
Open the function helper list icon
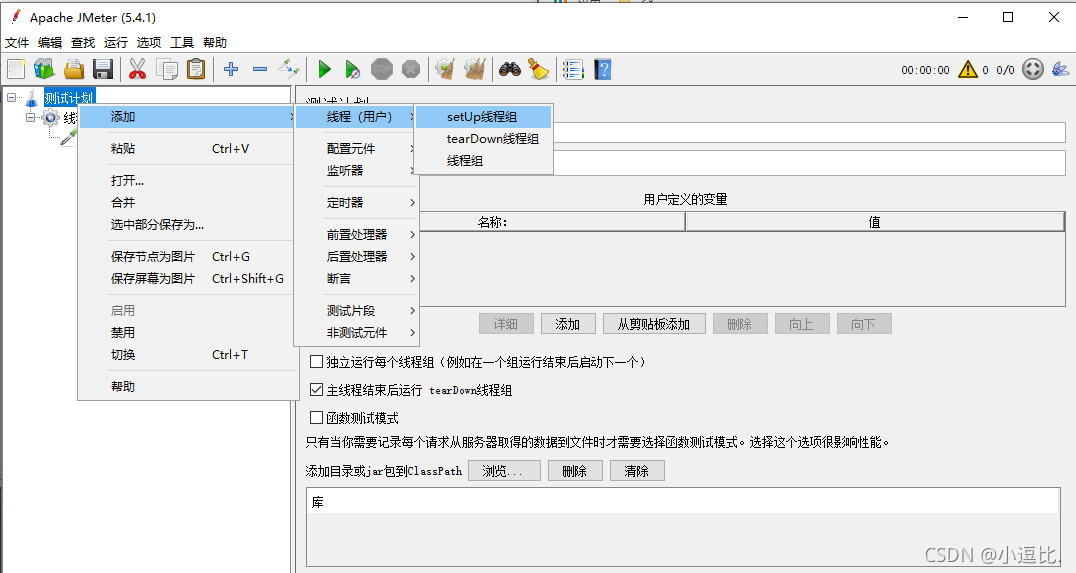tap(573, 69)
